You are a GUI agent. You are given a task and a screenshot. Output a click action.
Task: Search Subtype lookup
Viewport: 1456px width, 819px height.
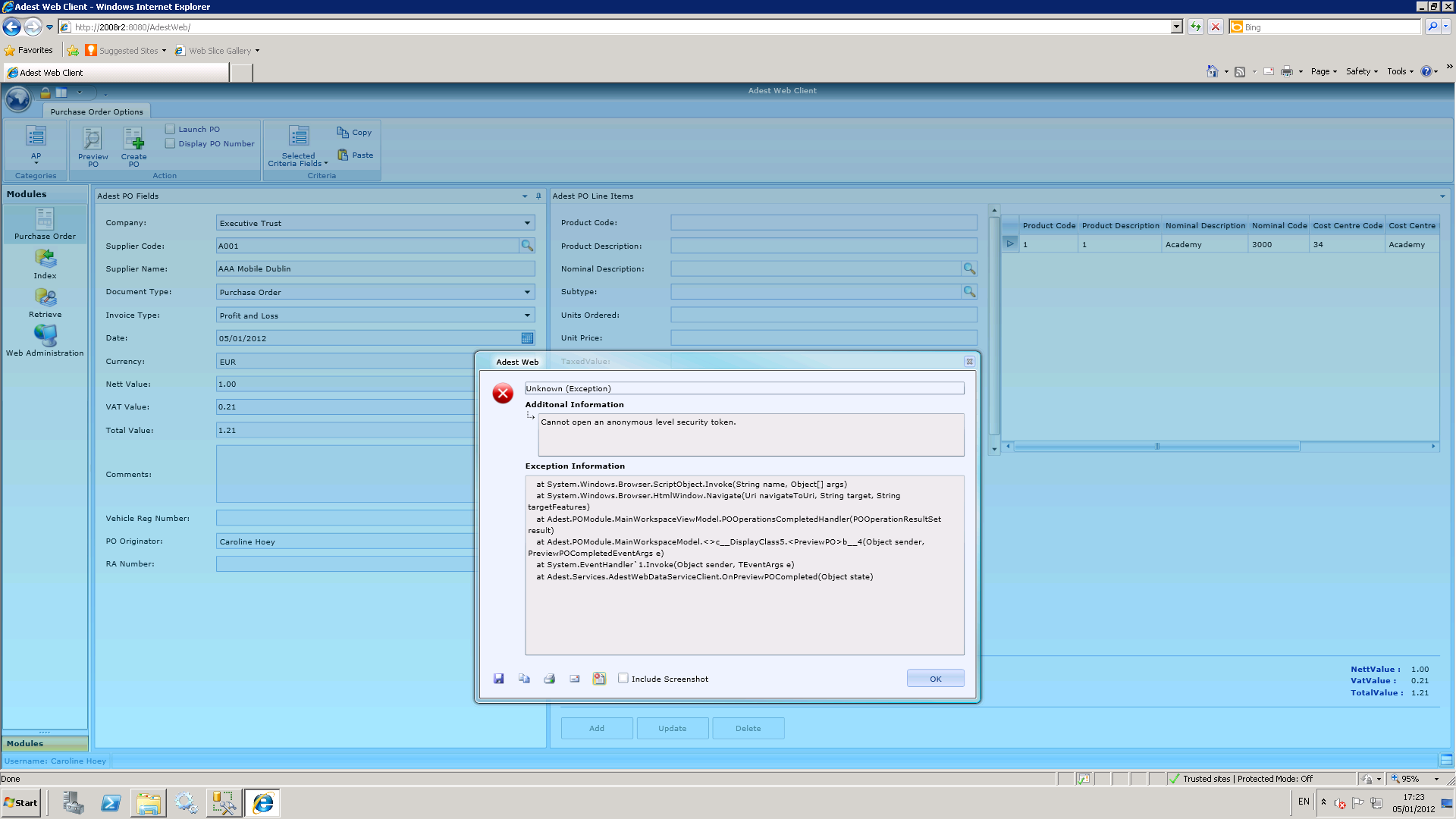[969, 291]
